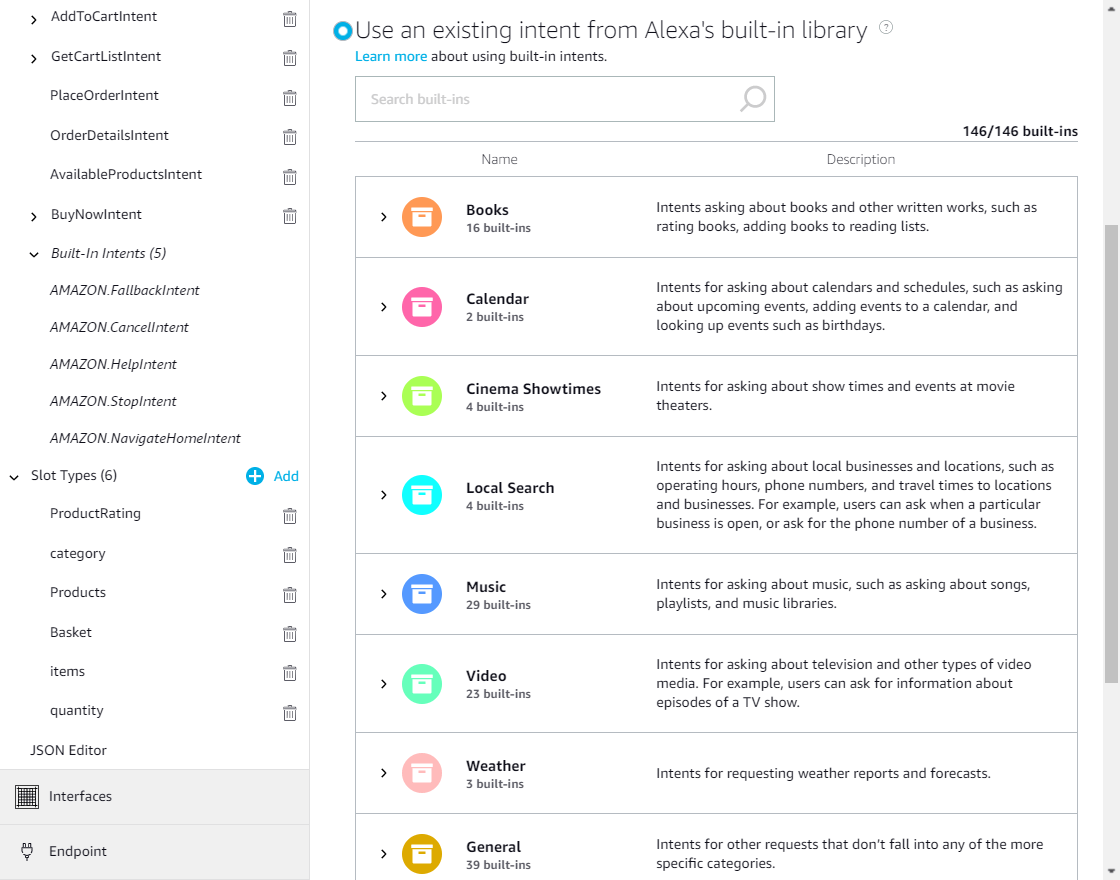Click Add next to Slot Types
Image resolution: width=1120 pixels, height=880 pixels.
pos(286,476)
